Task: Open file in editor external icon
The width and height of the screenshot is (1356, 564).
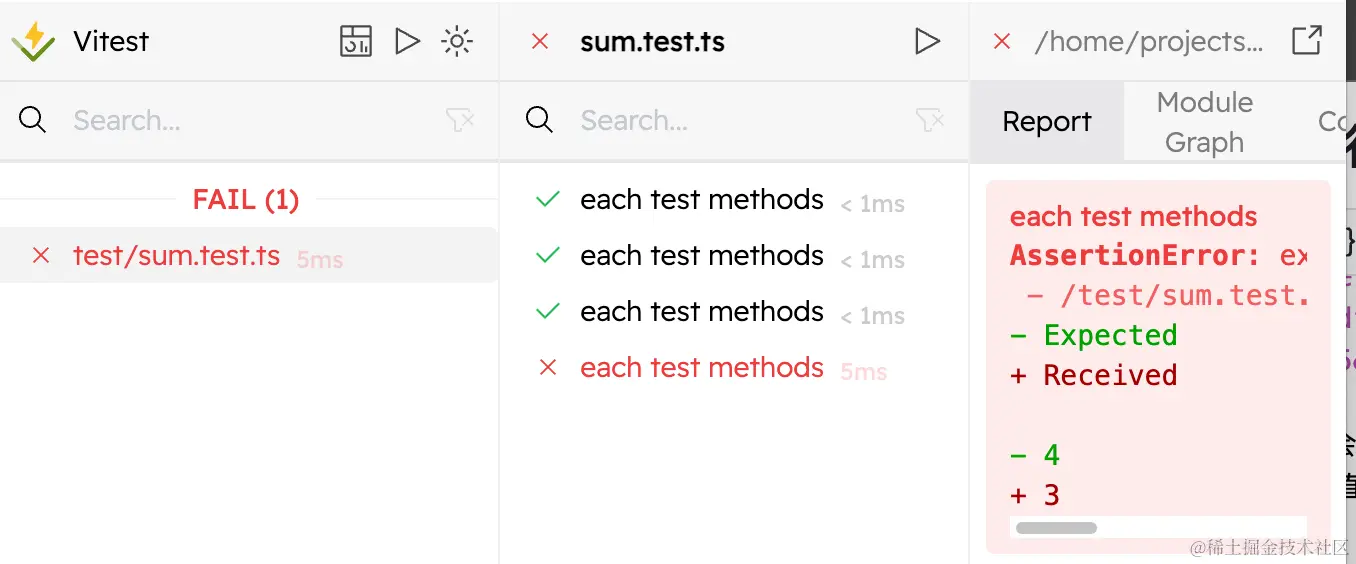Action: [x=1307, y=41]
